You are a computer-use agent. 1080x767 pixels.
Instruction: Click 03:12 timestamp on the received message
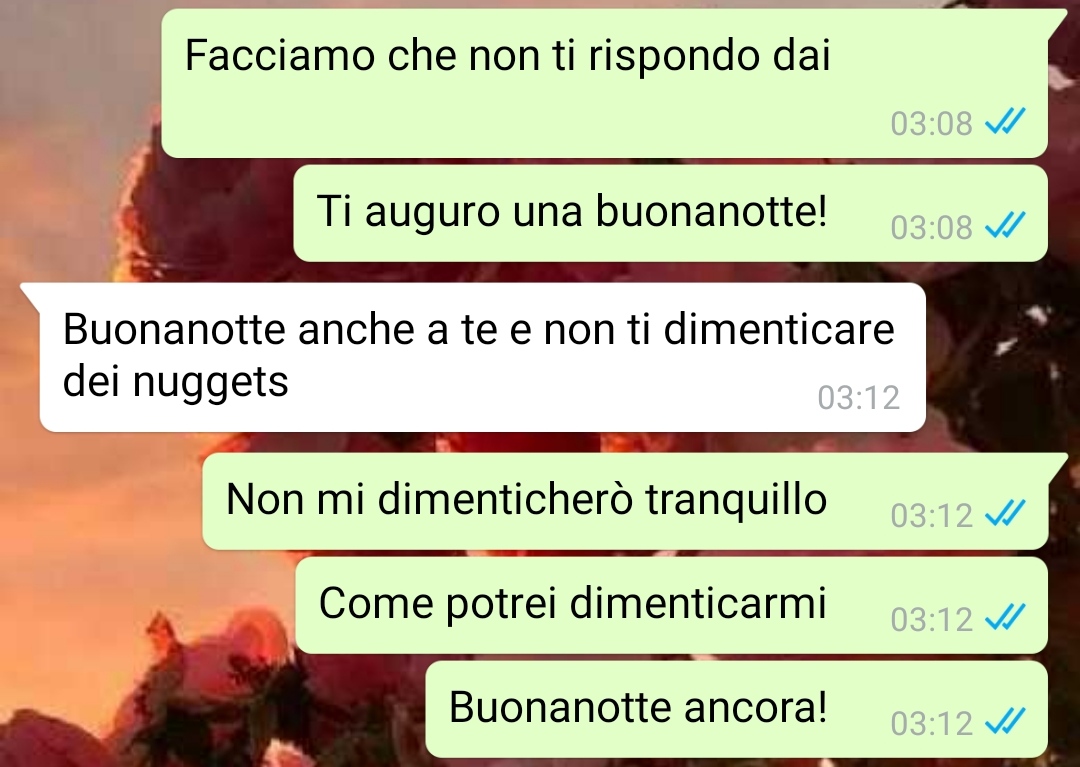(858, 398)
